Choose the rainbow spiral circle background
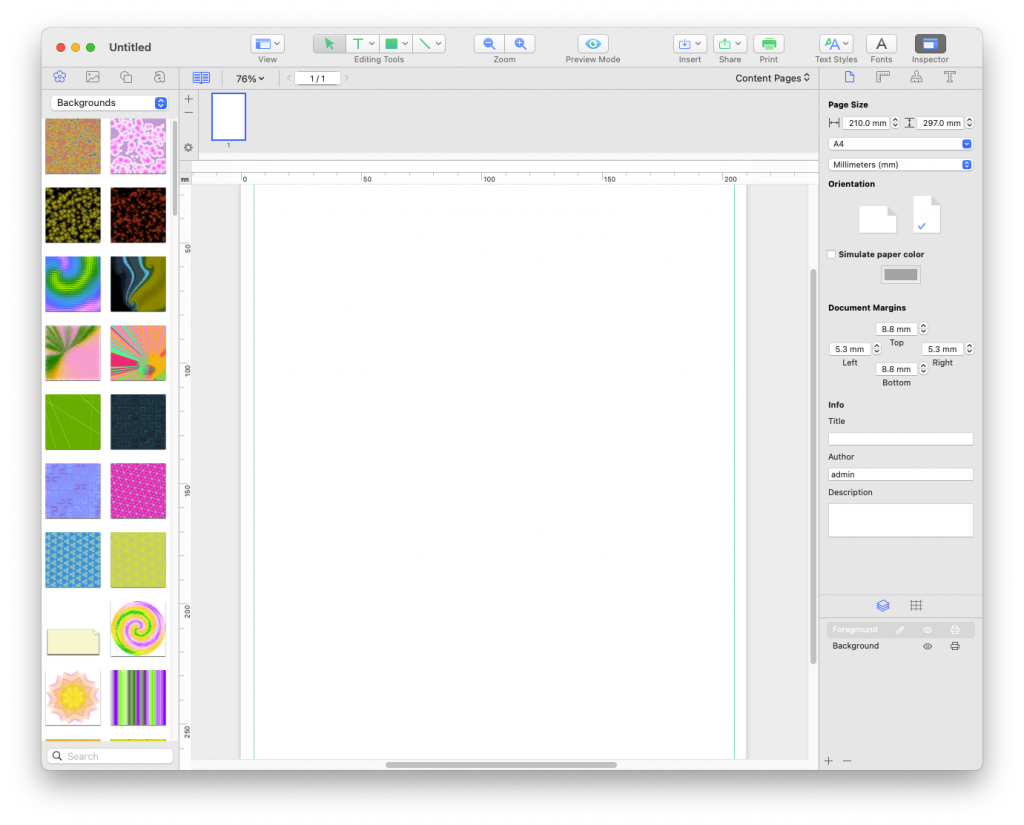 click(138, 628)
